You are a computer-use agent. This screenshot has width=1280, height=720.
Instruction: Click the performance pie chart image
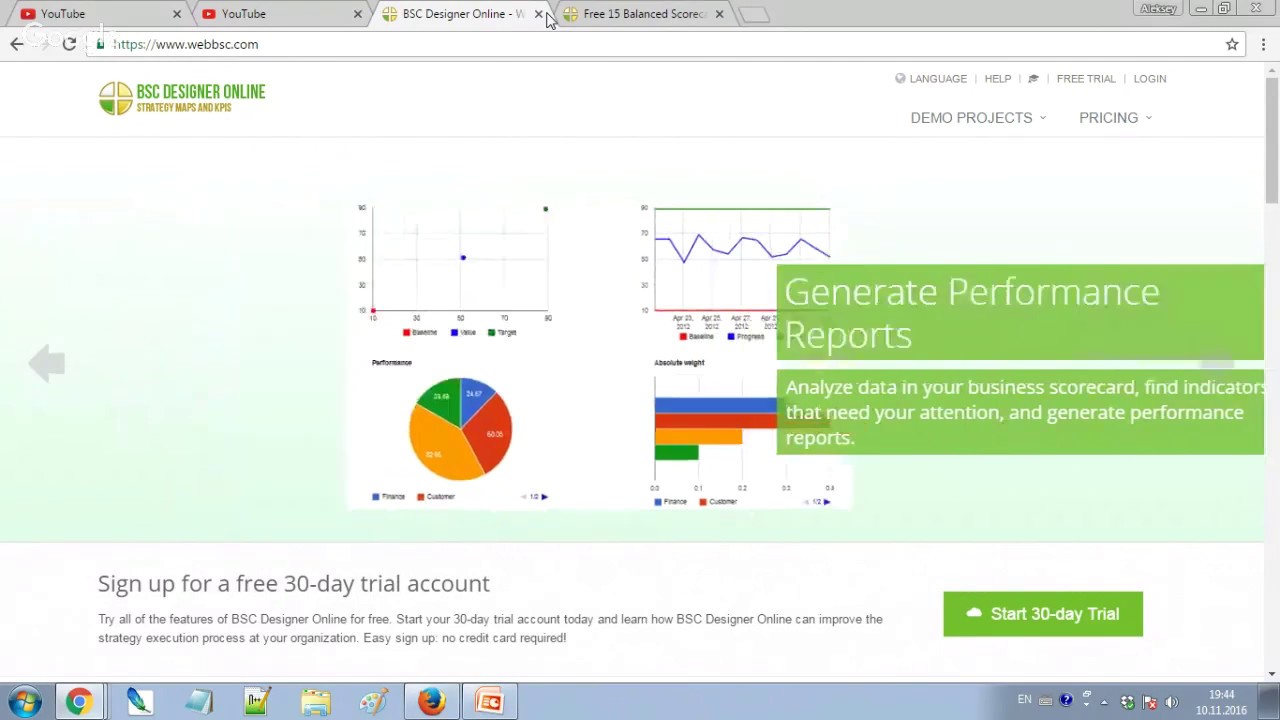pos(460,428)
